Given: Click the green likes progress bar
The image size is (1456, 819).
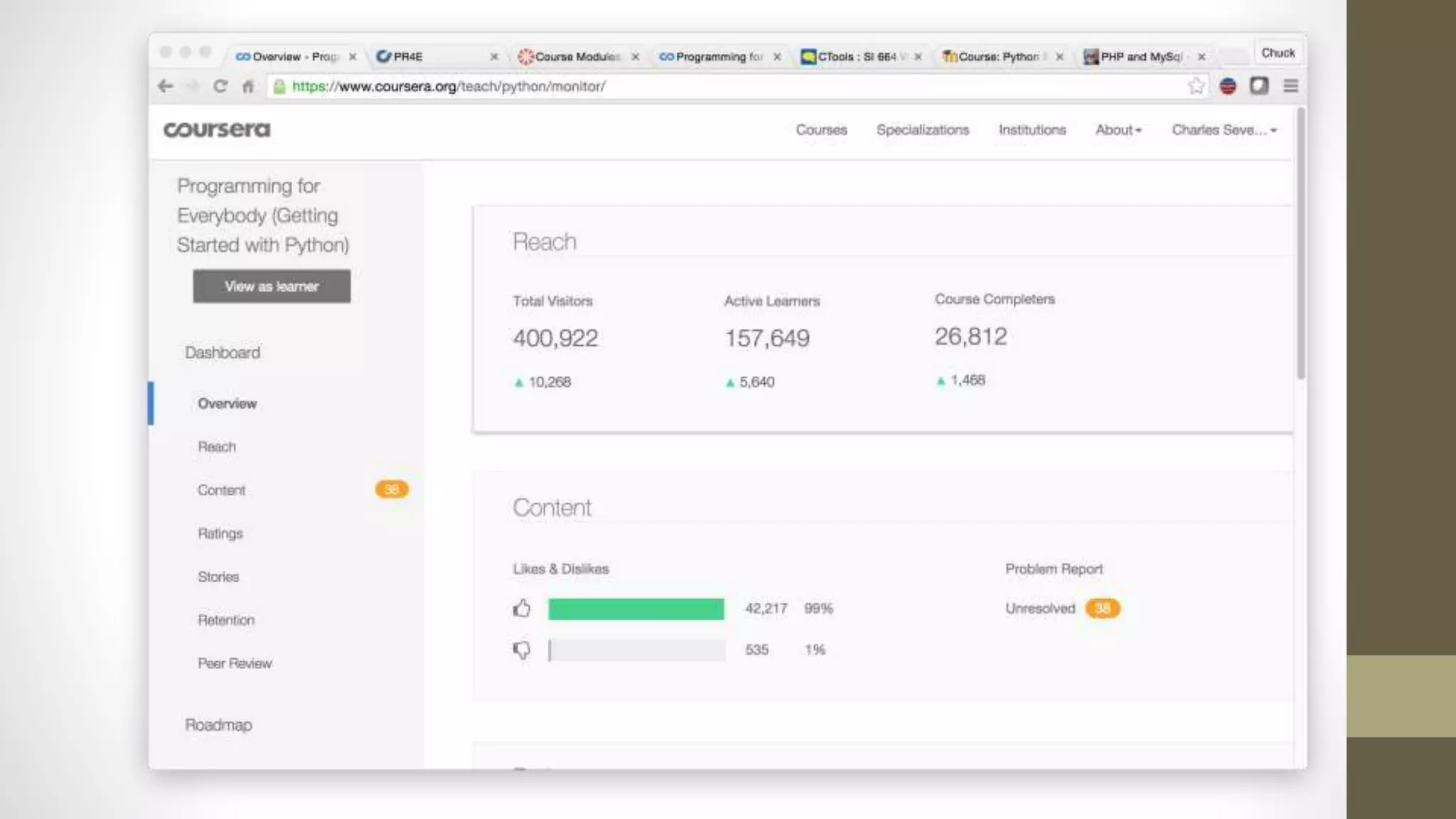Looking at the screenshot, I should click(636, 609).
